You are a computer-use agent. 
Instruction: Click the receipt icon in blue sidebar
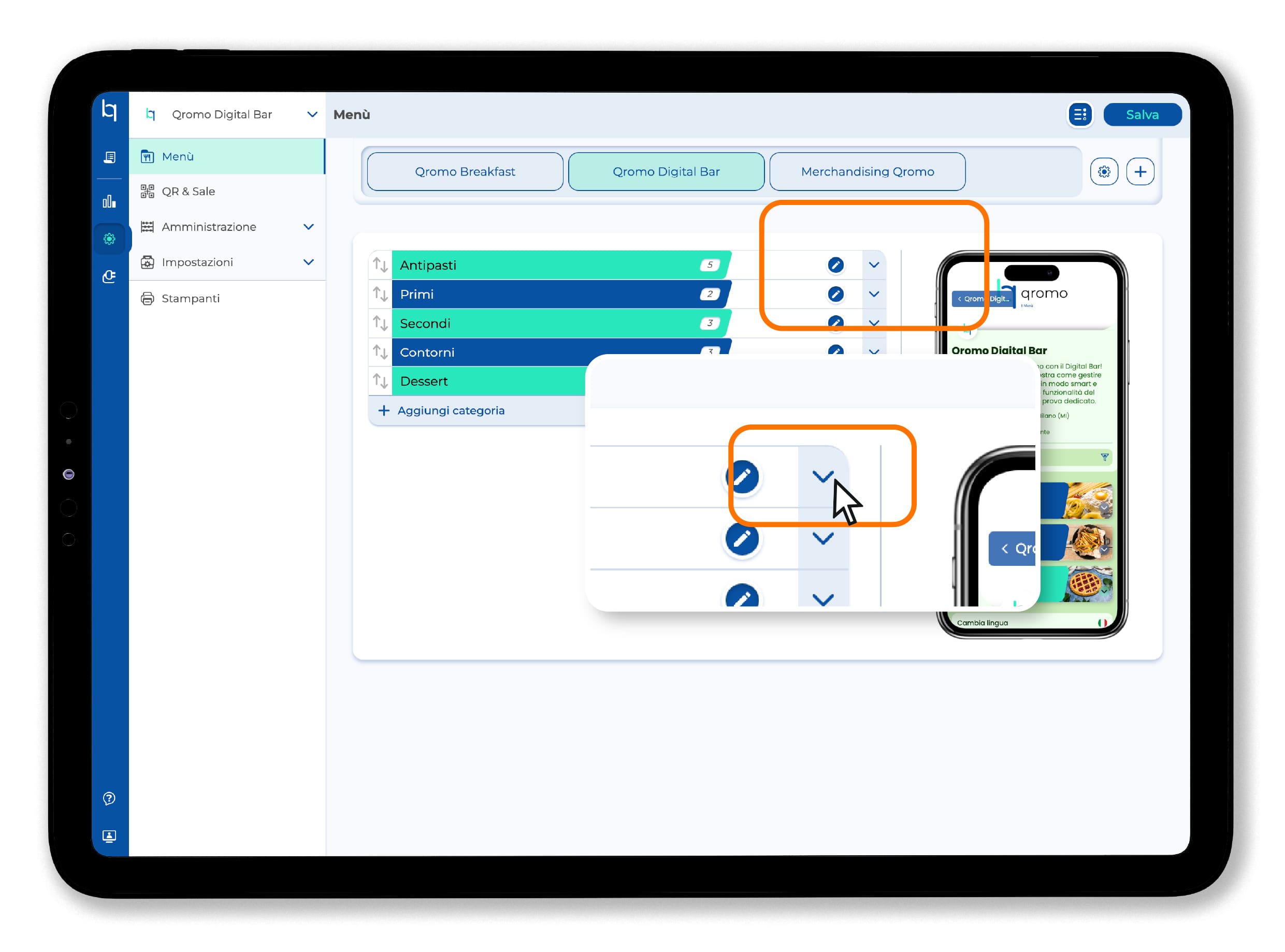point(109,157)
